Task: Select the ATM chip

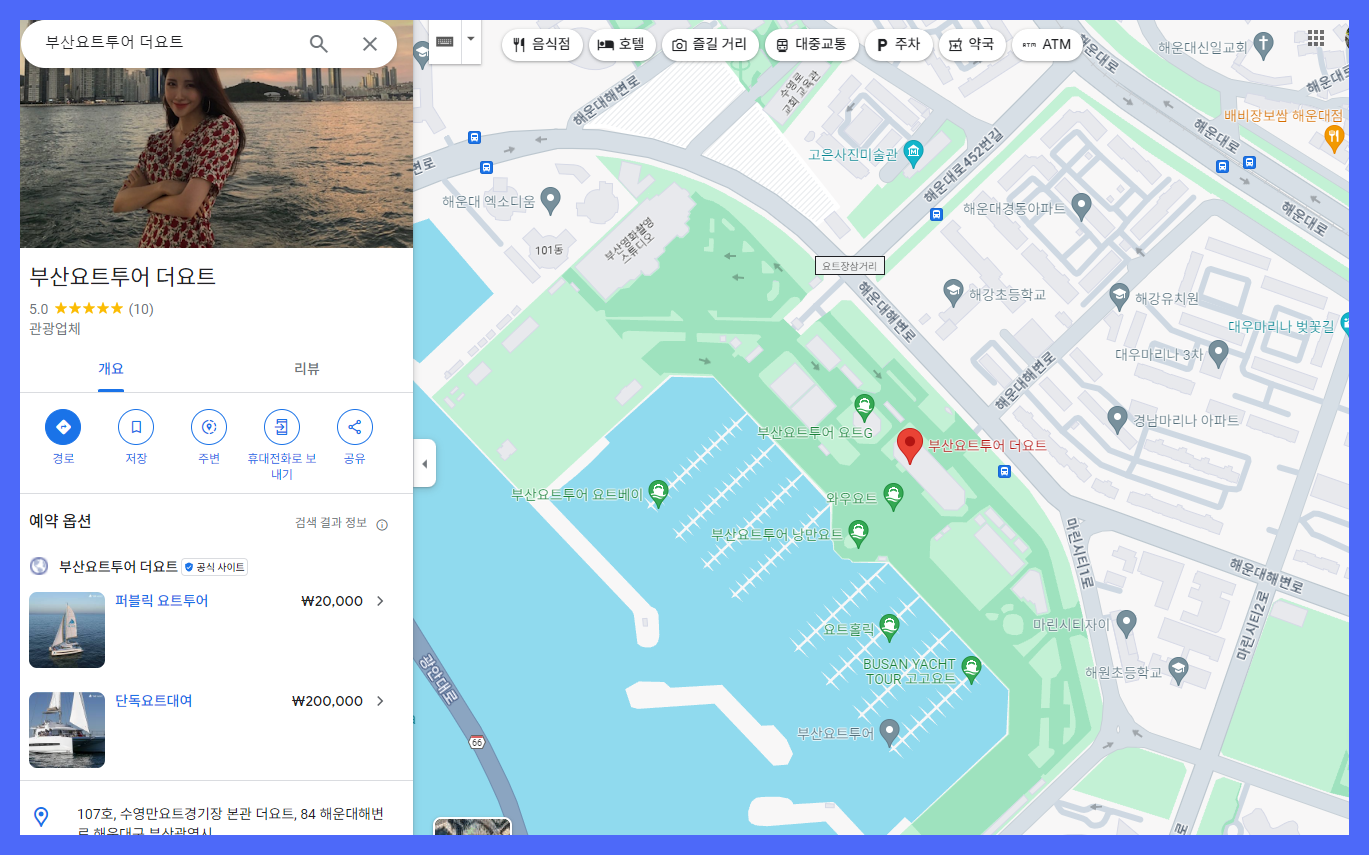Action: tap(1047, 44)
